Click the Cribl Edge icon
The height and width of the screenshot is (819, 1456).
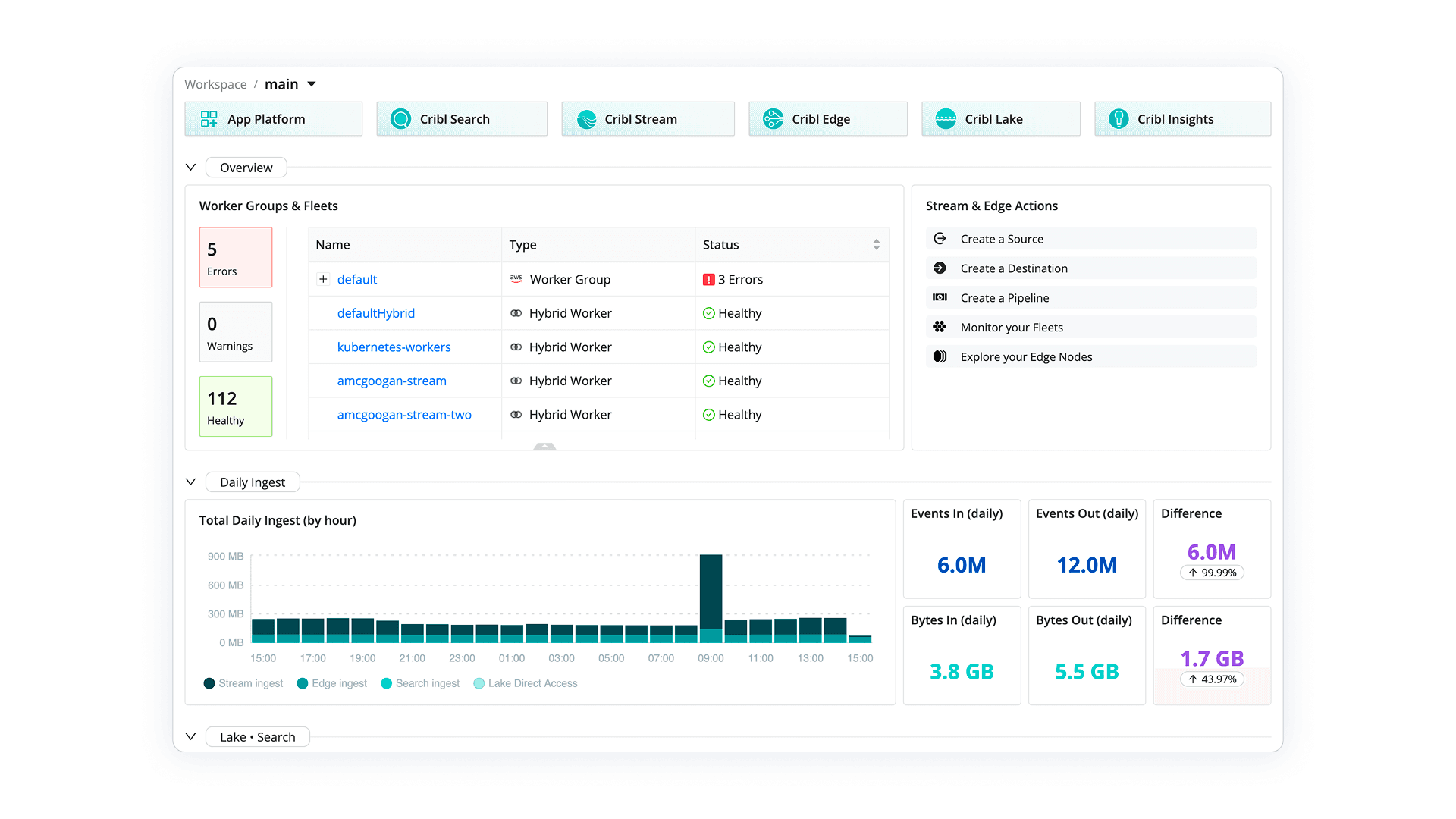pyautogui.click(x=773, y=119)
